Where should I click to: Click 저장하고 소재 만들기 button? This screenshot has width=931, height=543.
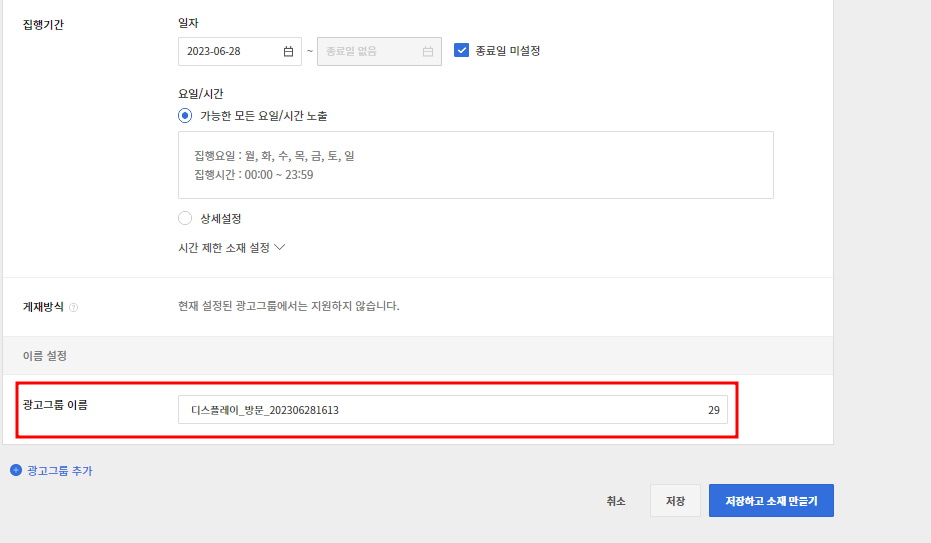click(x=771, y=500)
